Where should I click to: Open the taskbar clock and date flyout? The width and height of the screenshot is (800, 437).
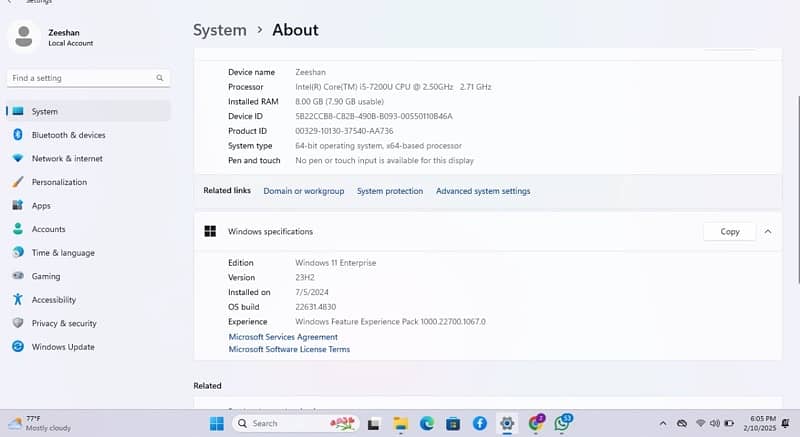click(x=764, y=423)
